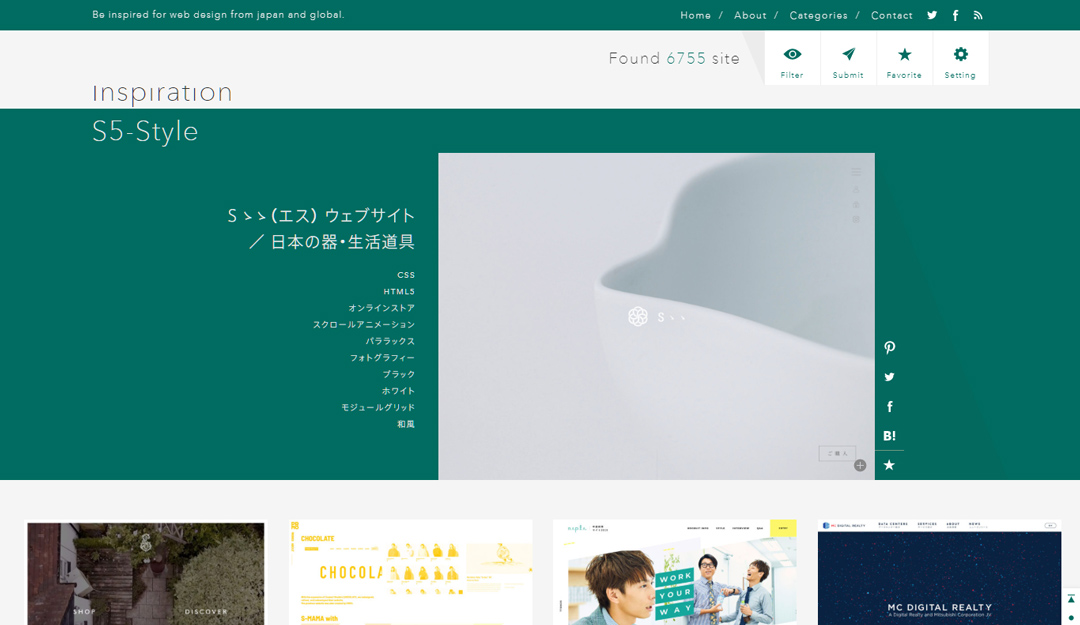
Task: Jump to page top using arrow icon
Action: click(x=1071, y=600)
